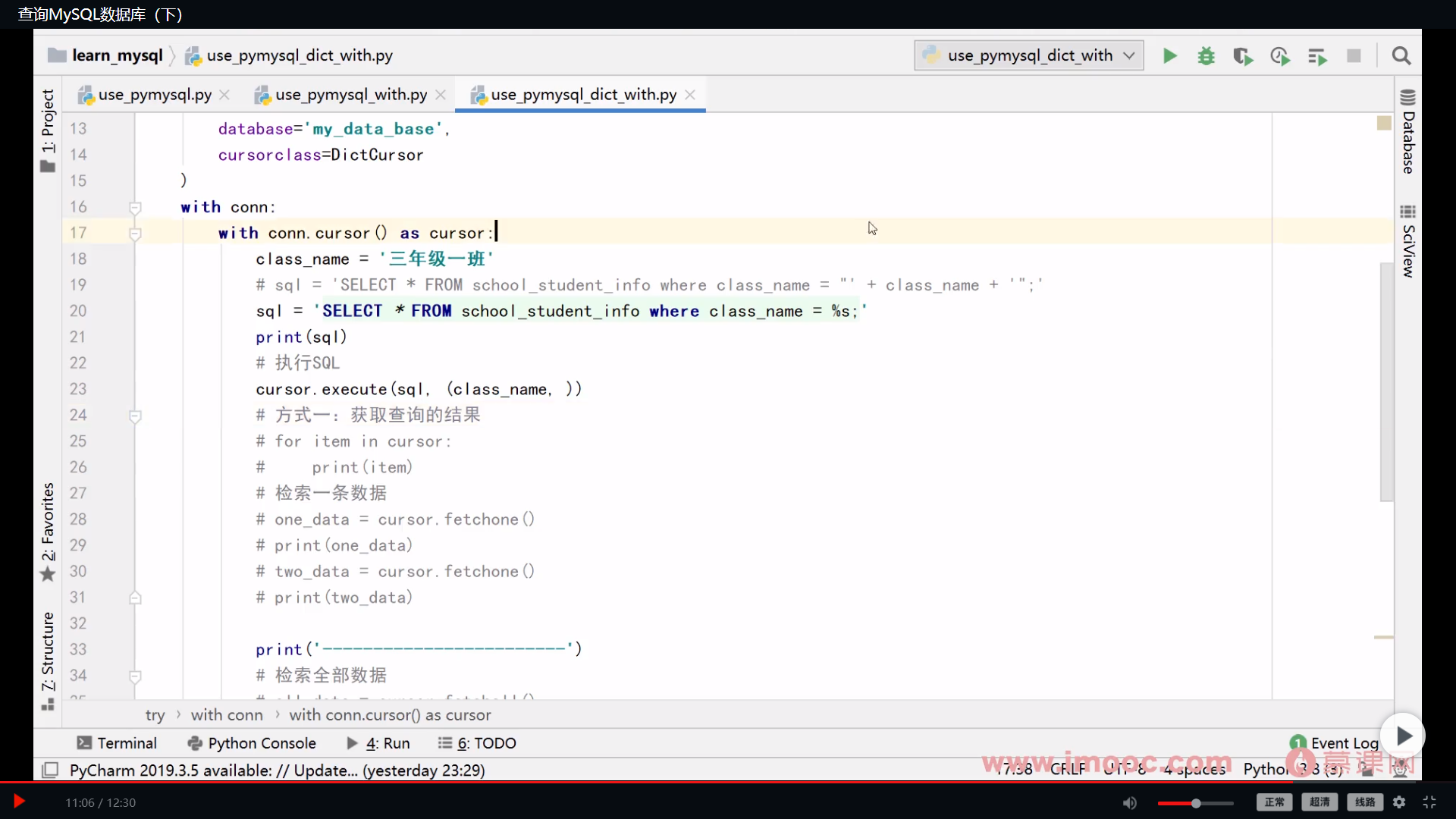The height and width of the screenshot is (819, 1456).
Task: Click the 'try' breadcrumb in editor footer
Action: (x=155, y=715)
